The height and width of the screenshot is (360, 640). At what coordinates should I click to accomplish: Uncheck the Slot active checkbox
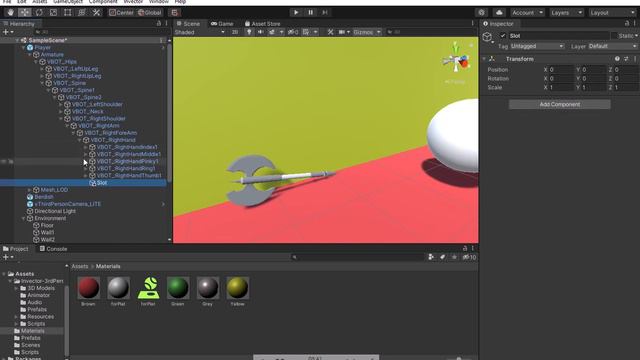click(x=503, y=36)
